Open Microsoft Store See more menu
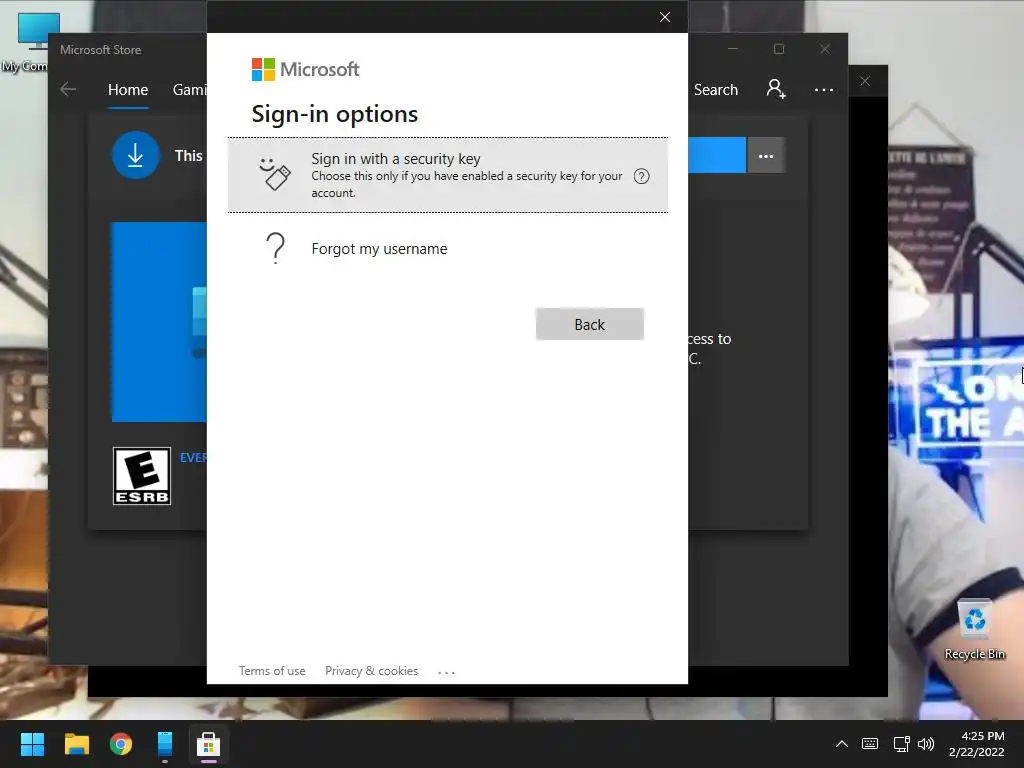This screenshot has height=768, width=1024. point(824,89)
